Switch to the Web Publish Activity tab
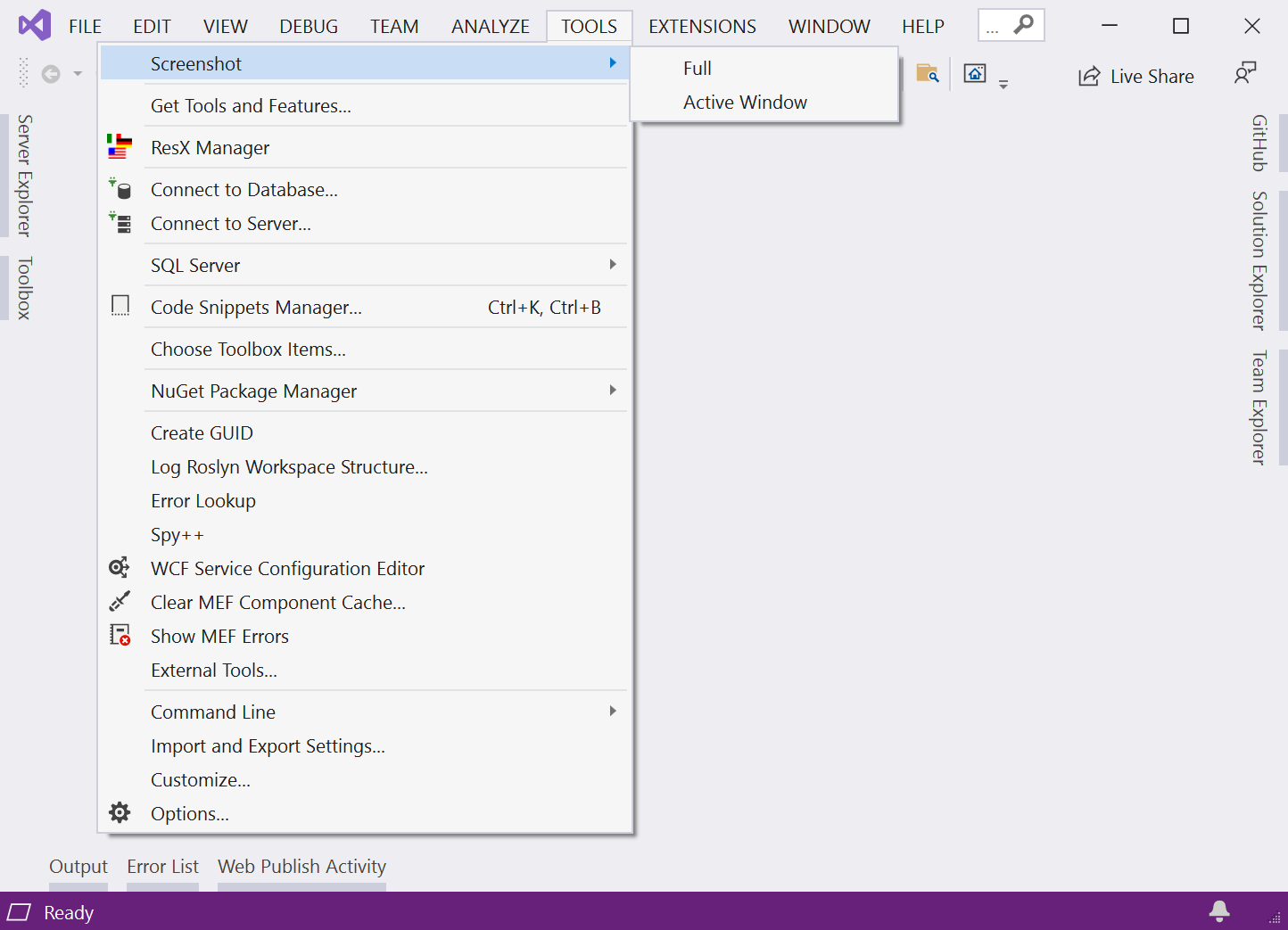1288x930 pixels. tap(301, 867)
